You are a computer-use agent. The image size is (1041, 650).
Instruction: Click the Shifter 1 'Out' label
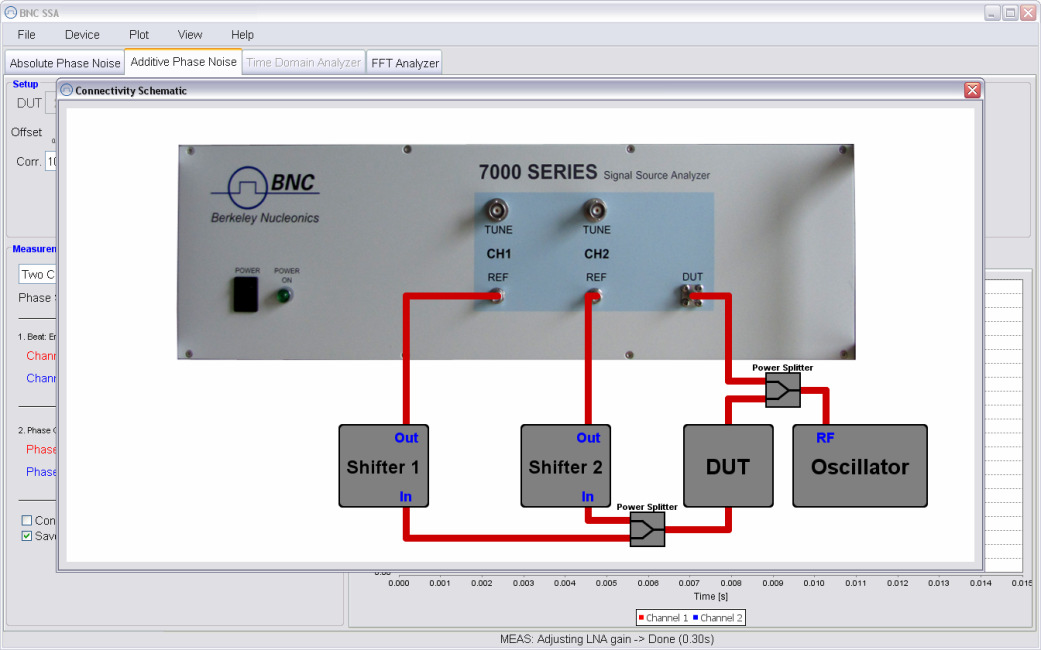406,438
